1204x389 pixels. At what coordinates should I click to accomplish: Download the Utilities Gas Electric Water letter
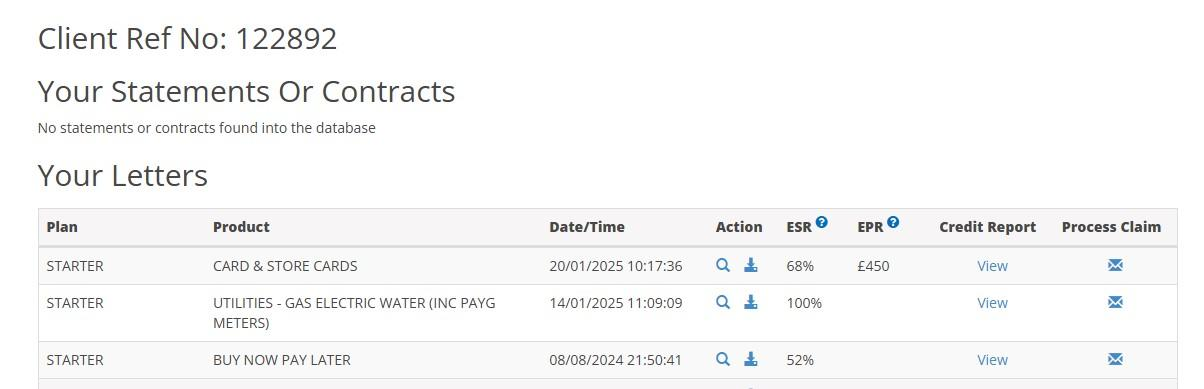coord(751,302)
